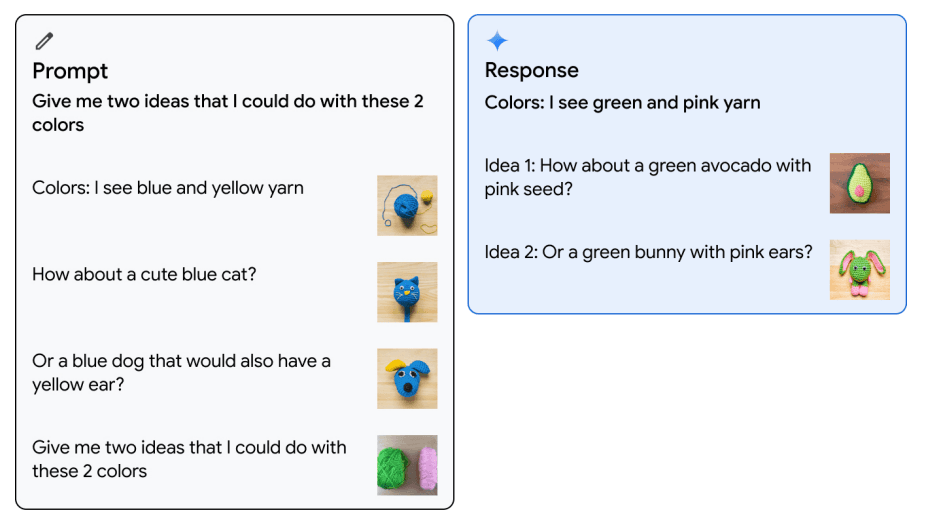Click the Prompt heading
Screen dimensions: 925x529
coord(70,71)
